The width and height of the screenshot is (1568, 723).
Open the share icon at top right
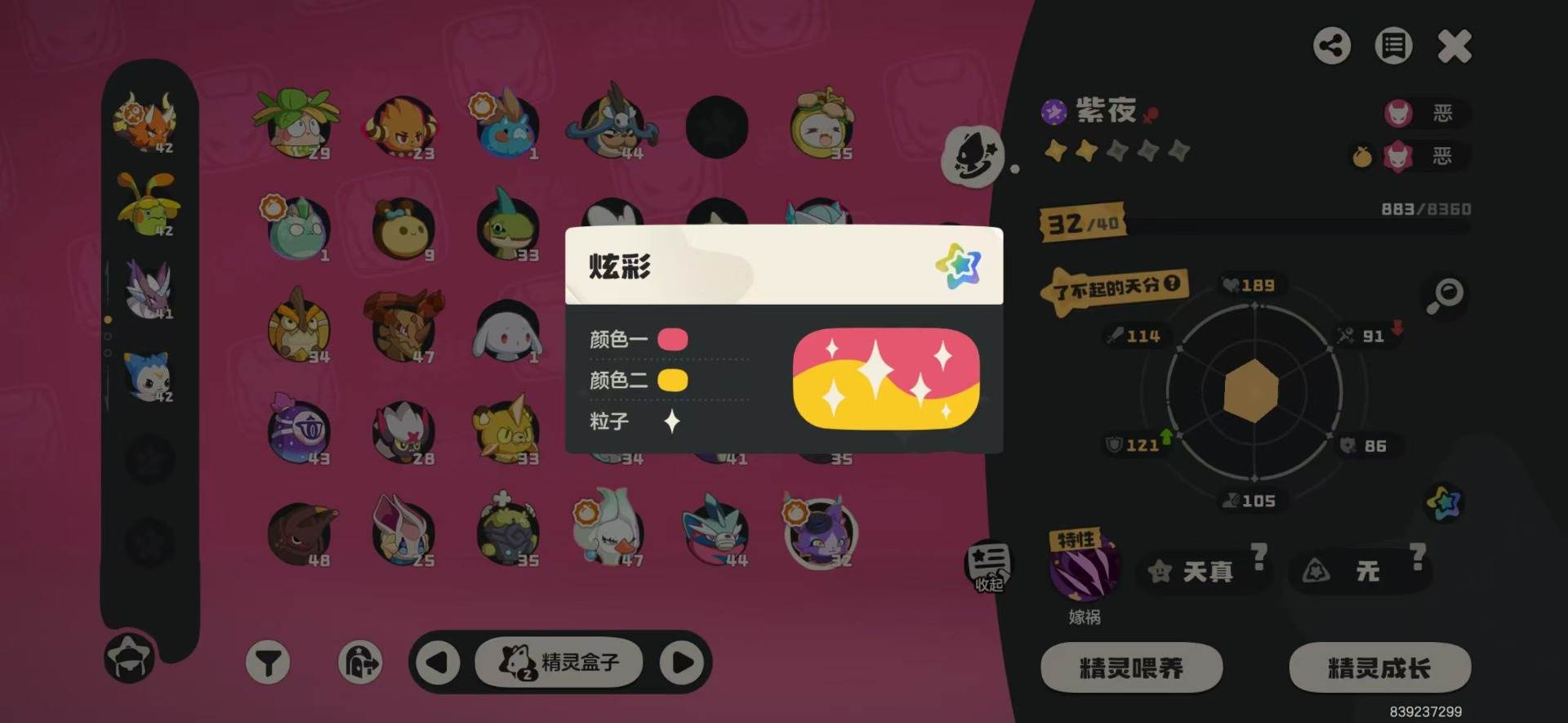tap(1331, 46)
